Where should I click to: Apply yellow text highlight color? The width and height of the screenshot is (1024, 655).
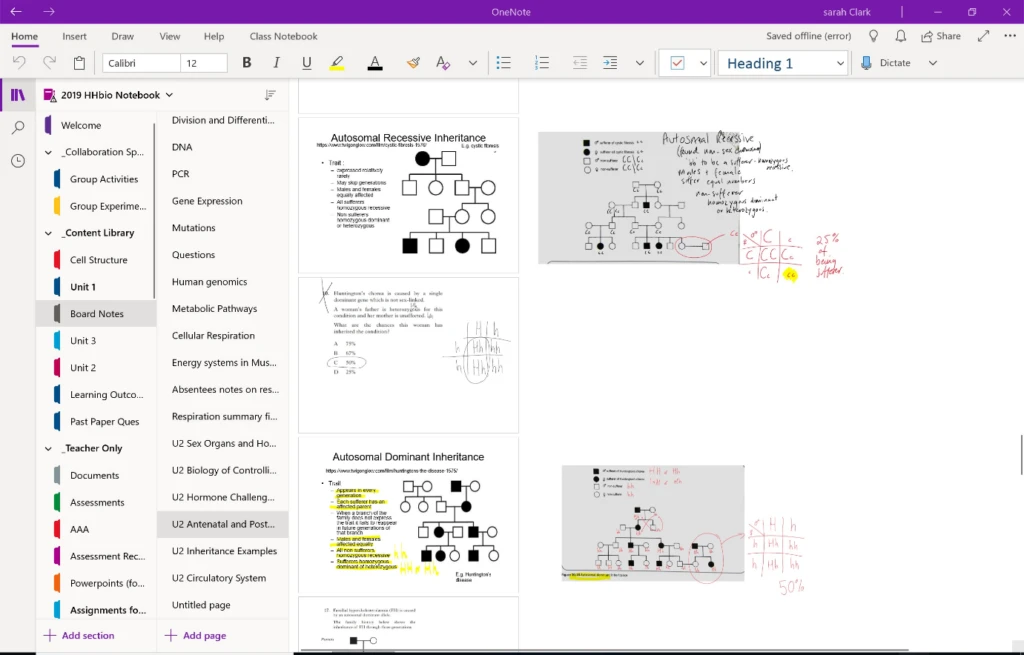point(336,63)
